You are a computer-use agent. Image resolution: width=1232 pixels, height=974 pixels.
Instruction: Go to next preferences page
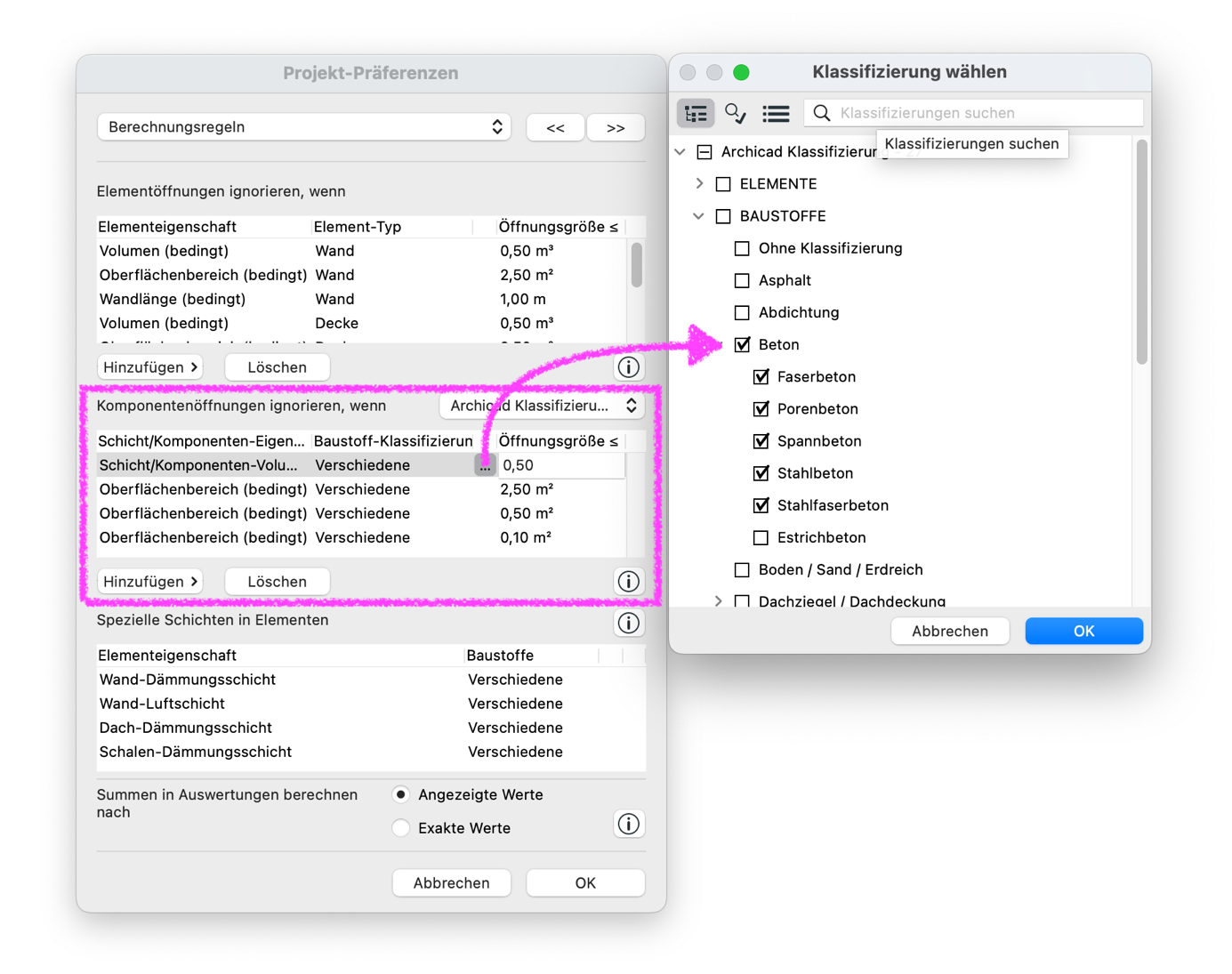(616, 127)
